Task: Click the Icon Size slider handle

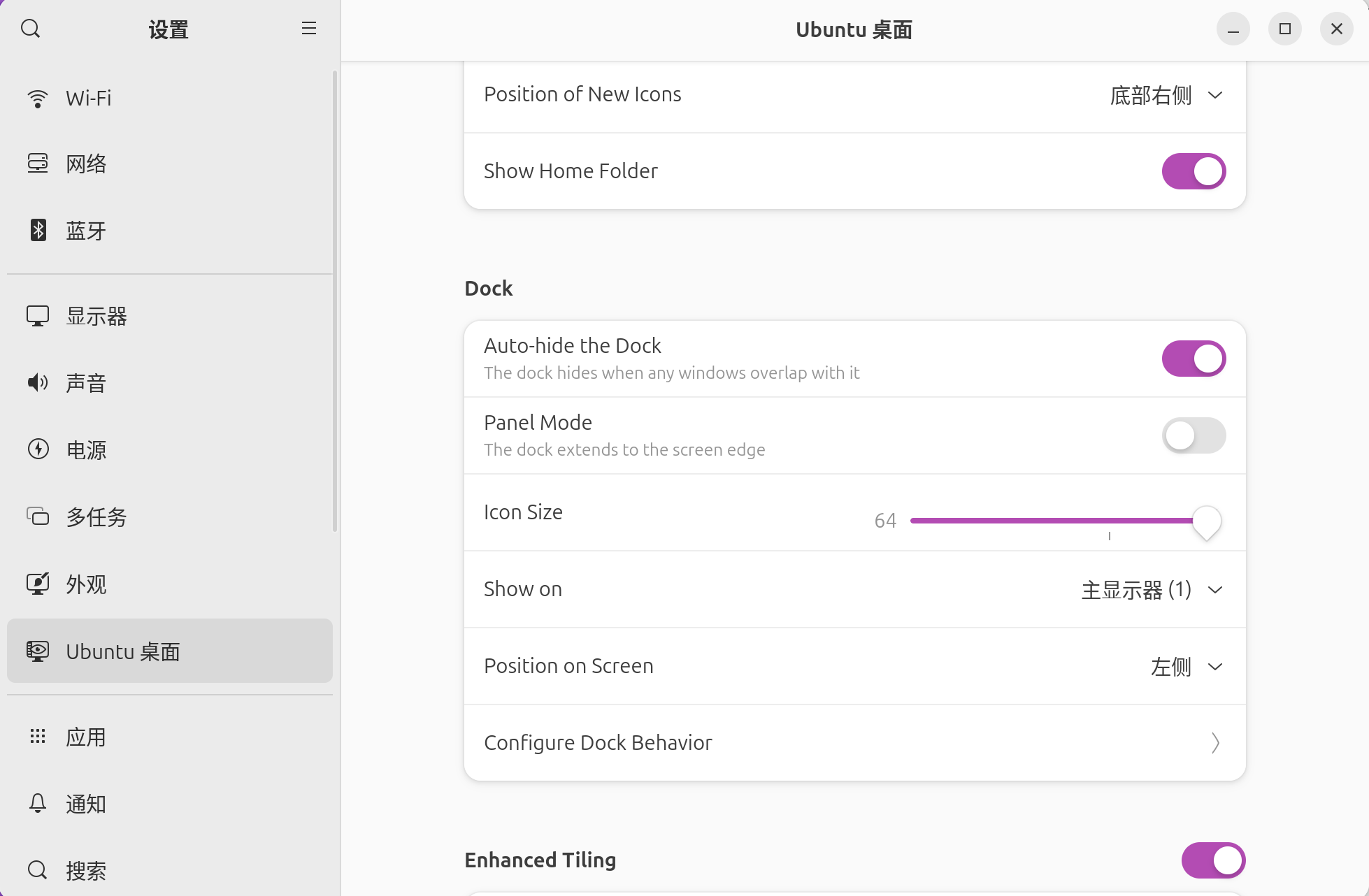Action: pyautogui.click(x=1206, y=522)
